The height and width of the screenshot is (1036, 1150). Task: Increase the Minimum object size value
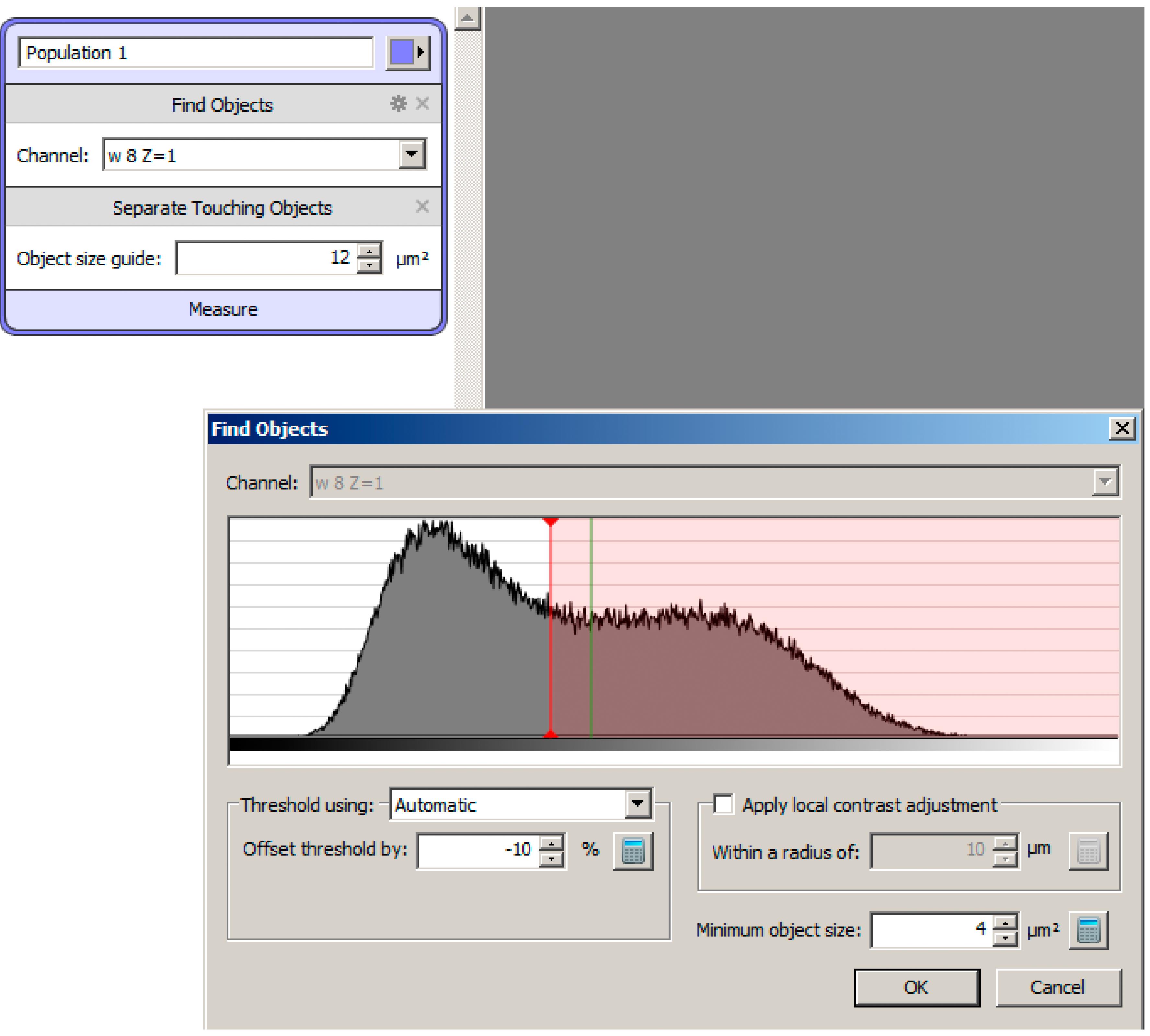click(1006, 922)
